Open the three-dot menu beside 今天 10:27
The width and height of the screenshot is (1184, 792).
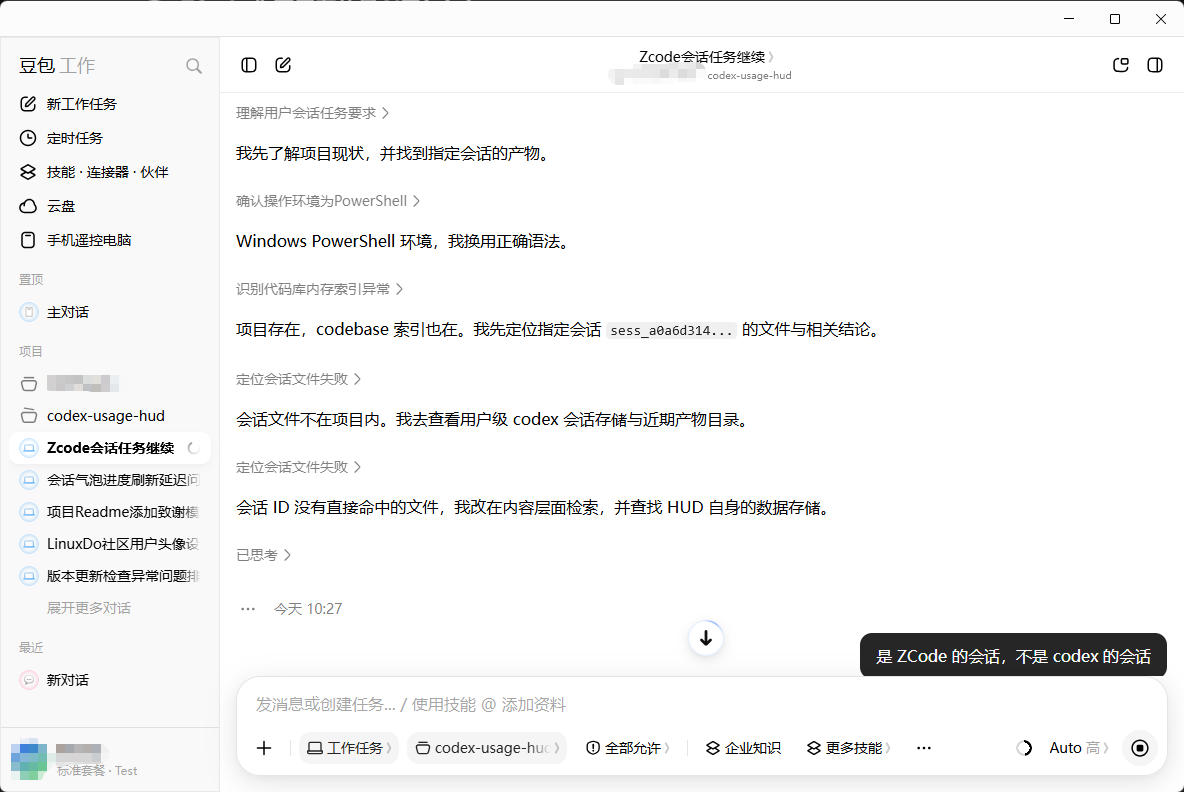[x=248, y=609]
